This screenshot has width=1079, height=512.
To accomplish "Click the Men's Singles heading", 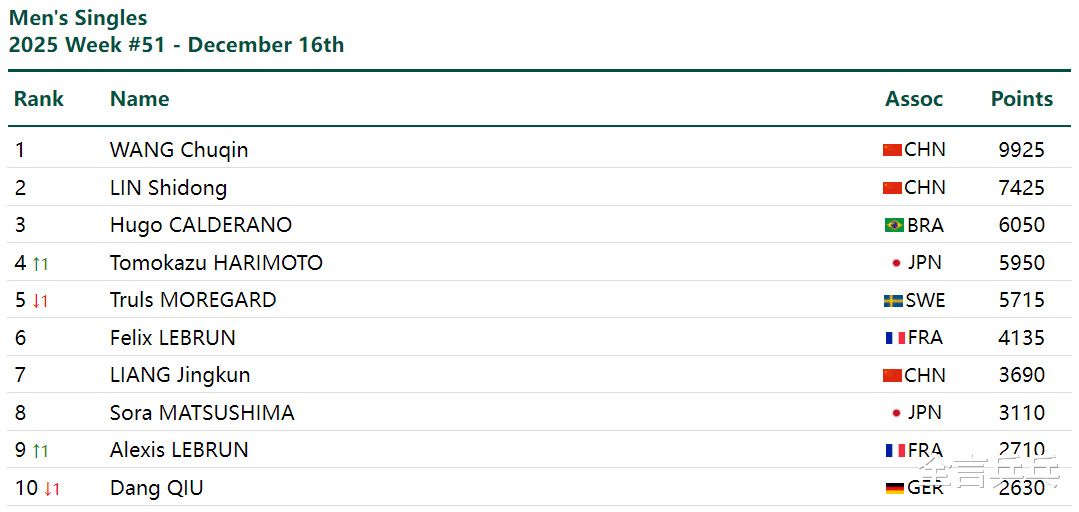I will click(78, 18).
